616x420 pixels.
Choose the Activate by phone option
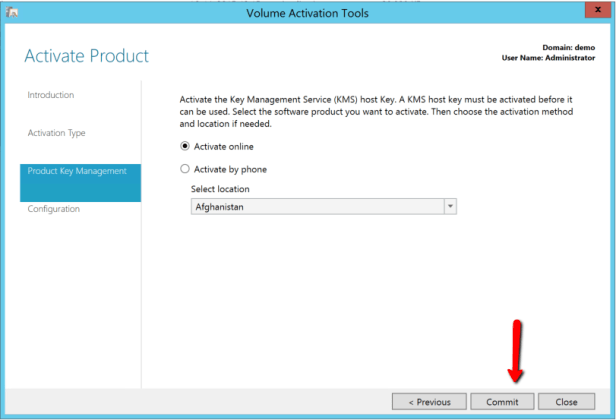[x=184, y=169]
